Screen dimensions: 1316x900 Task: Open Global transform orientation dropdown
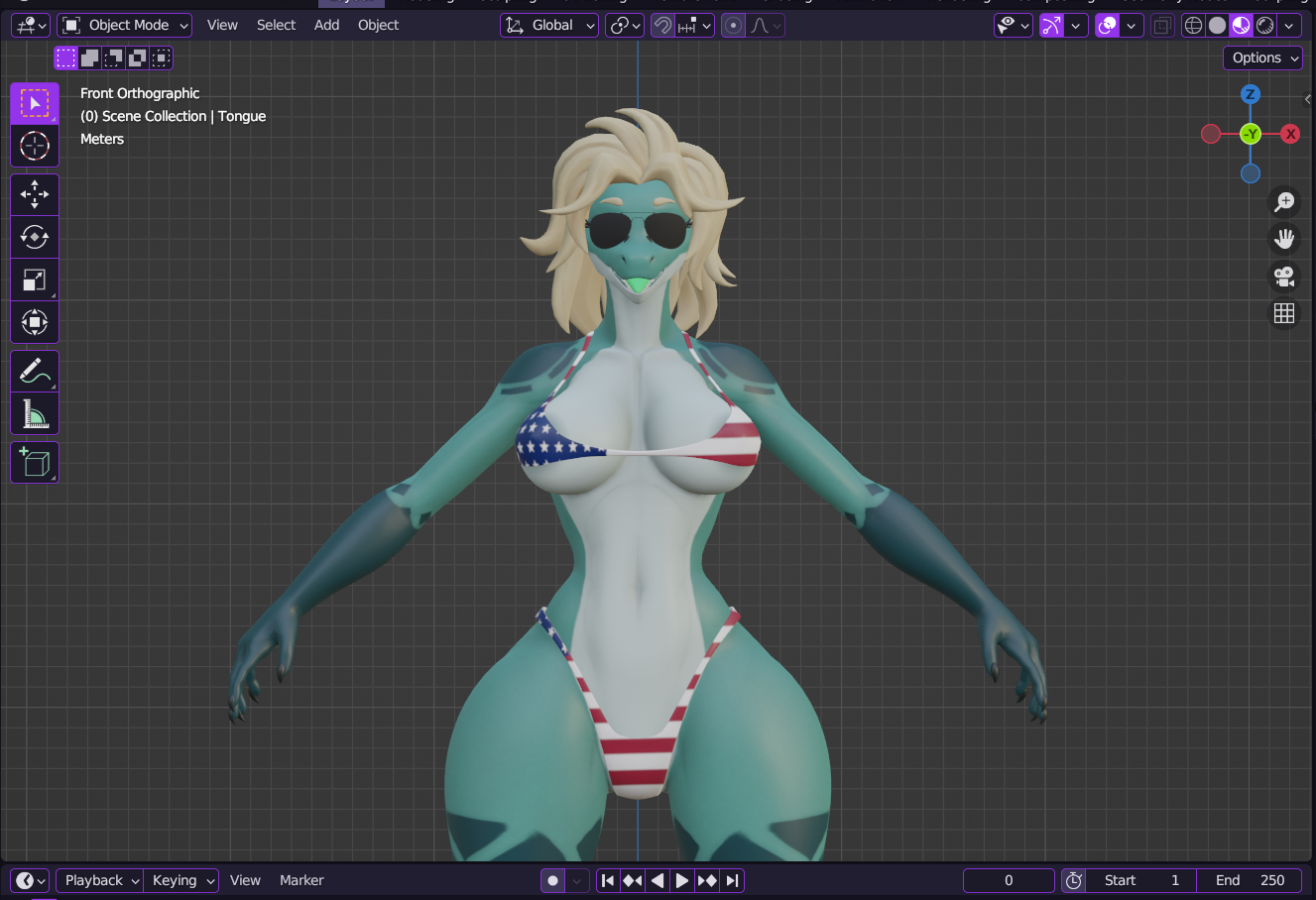(x=549, y=26)
